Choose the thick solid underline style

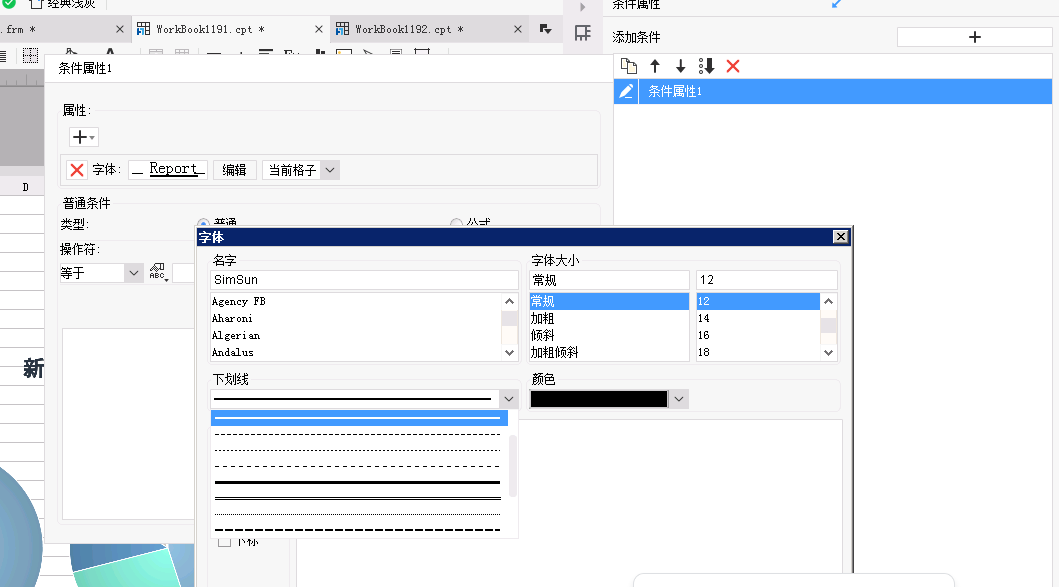pos(357,482)
